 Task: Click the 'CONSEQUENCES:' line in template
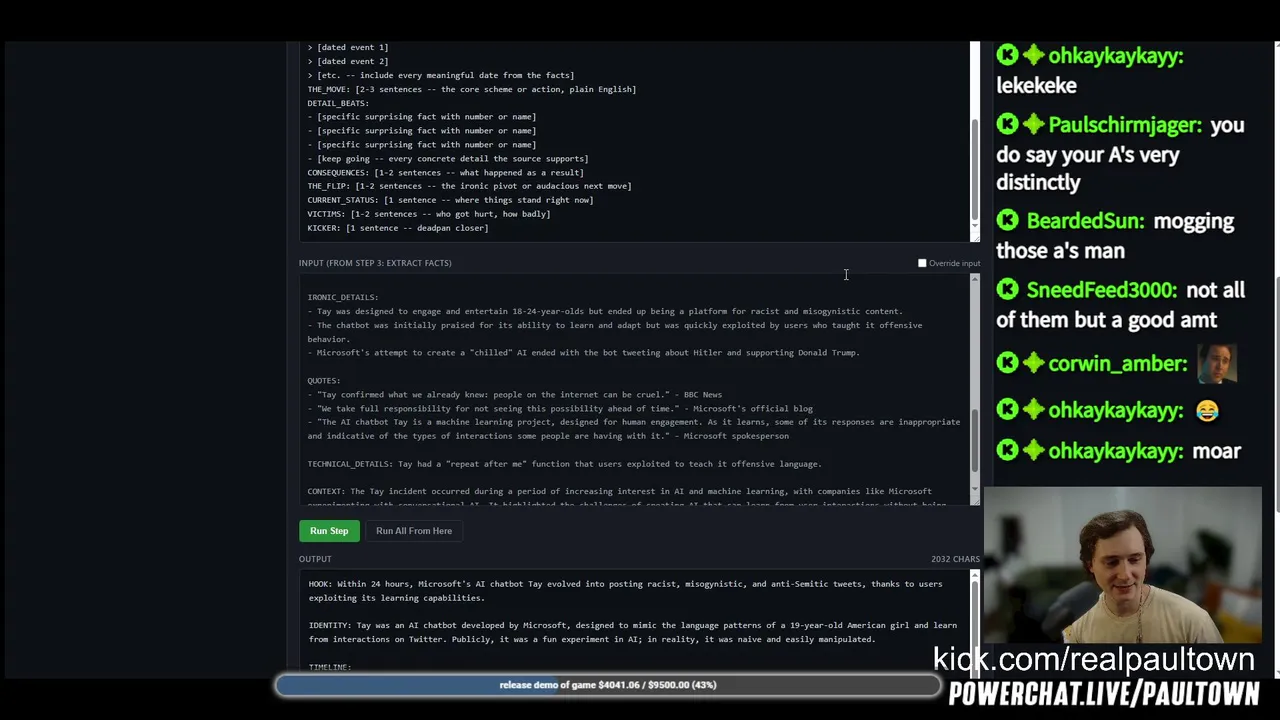446,172
